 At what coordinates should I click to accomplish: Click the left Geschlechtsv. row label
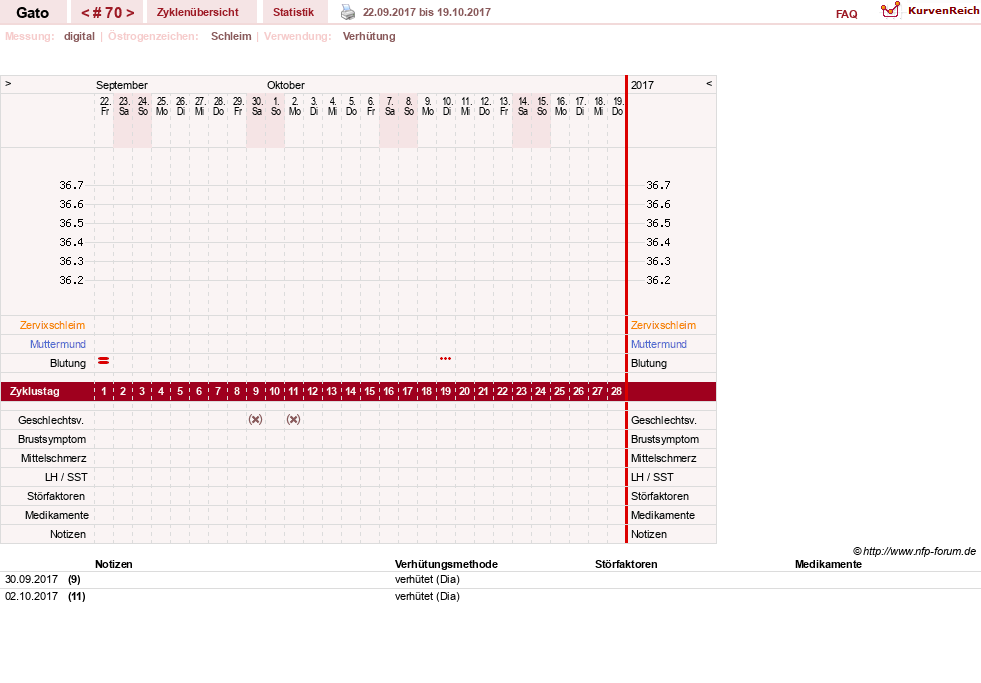[51, 420]
